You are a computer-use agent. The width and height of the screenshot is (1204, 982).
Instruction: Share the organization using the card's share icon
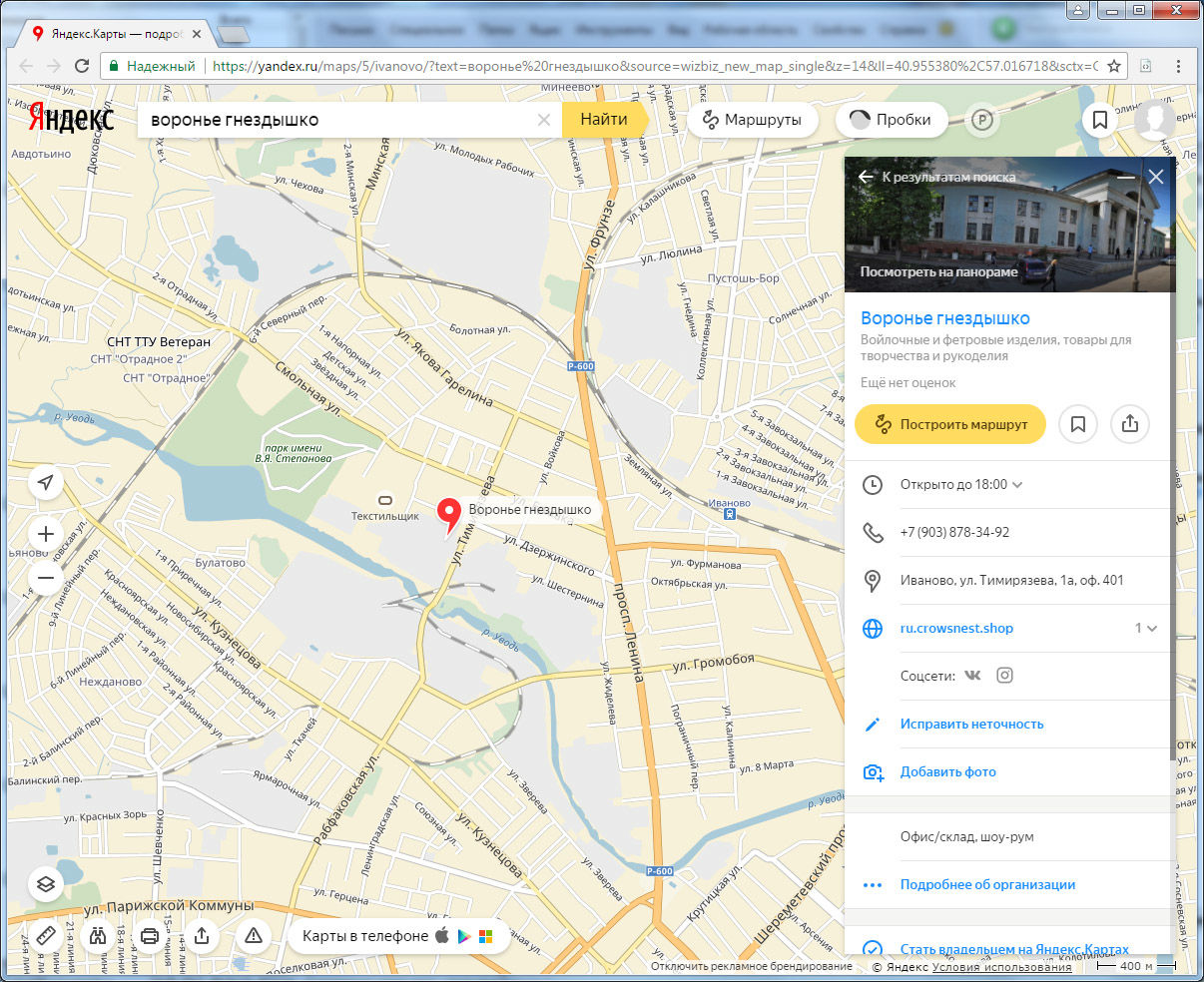[x=1130, y=424]
